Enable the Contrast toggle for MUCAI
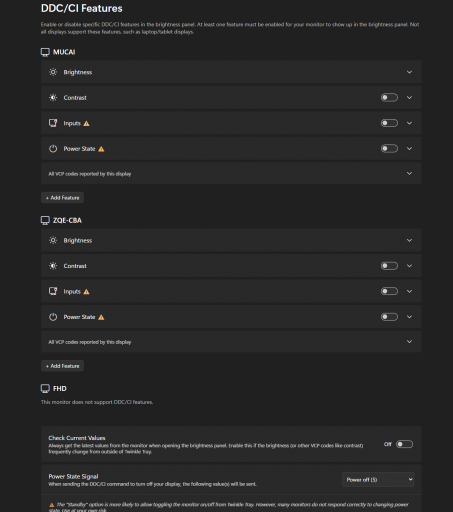This screenshot has height=512, width=453. (389, 97)
